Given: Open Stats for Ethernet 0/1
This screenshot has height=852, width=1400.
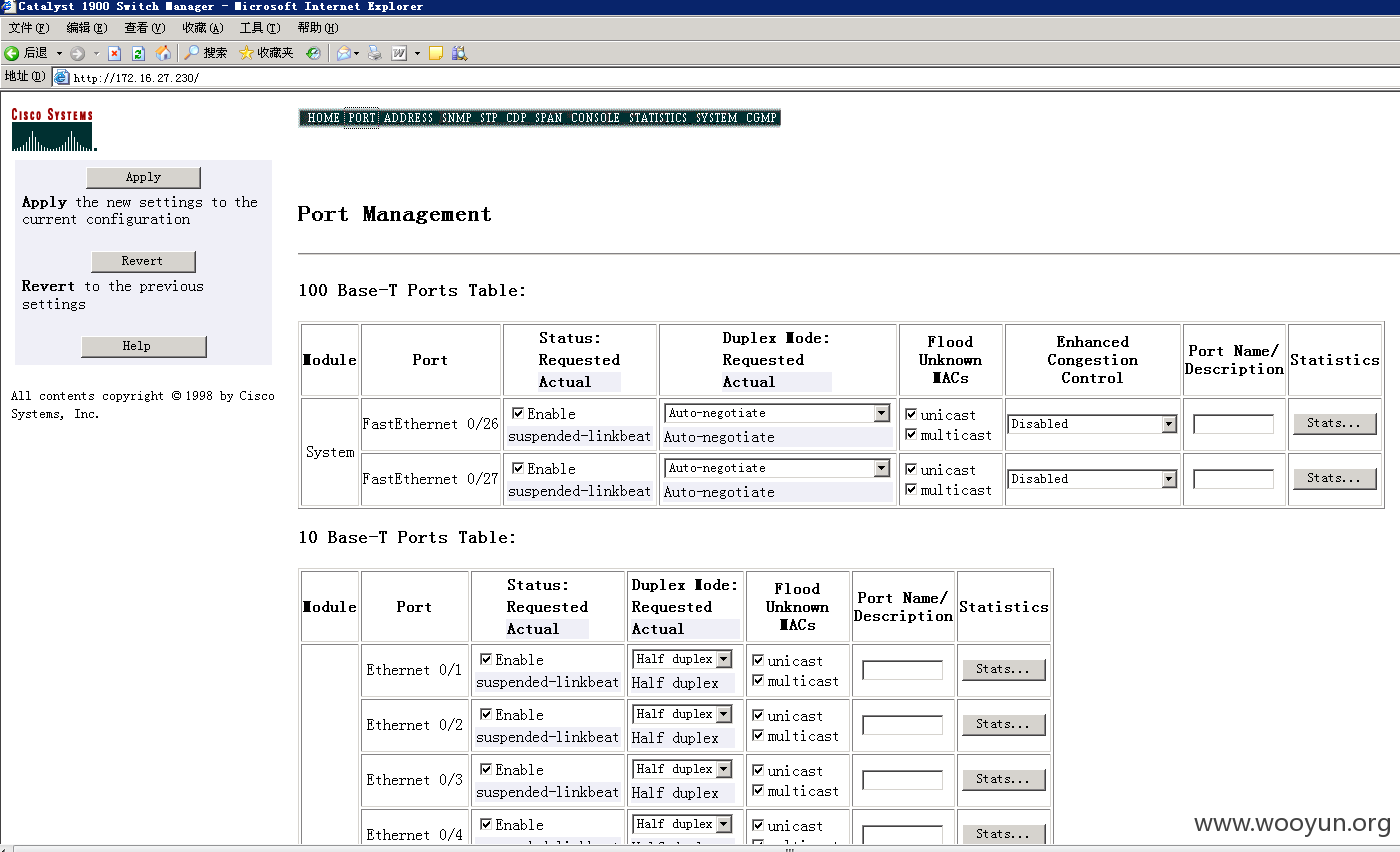Looking at the screenshot, I should pyautogui.click(x=1003, y=670).
